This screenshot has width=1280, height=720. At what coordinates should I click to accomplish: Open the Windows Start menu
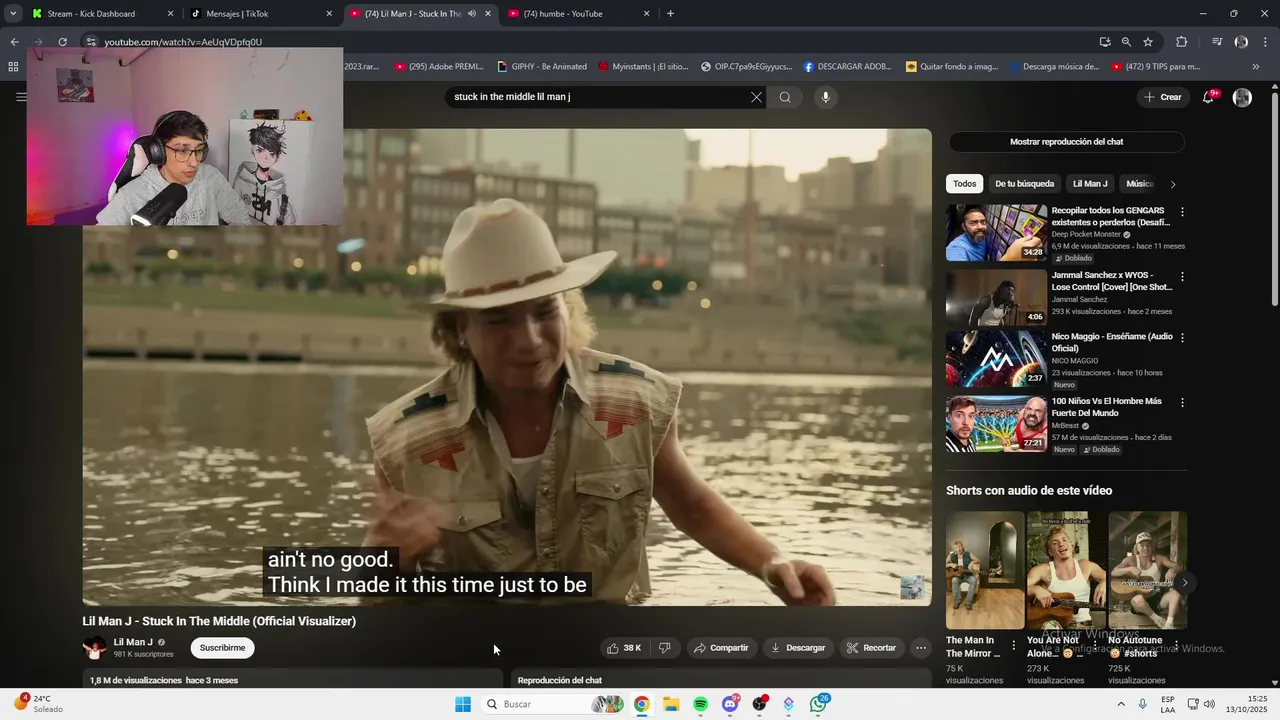(x=463, y=704)
